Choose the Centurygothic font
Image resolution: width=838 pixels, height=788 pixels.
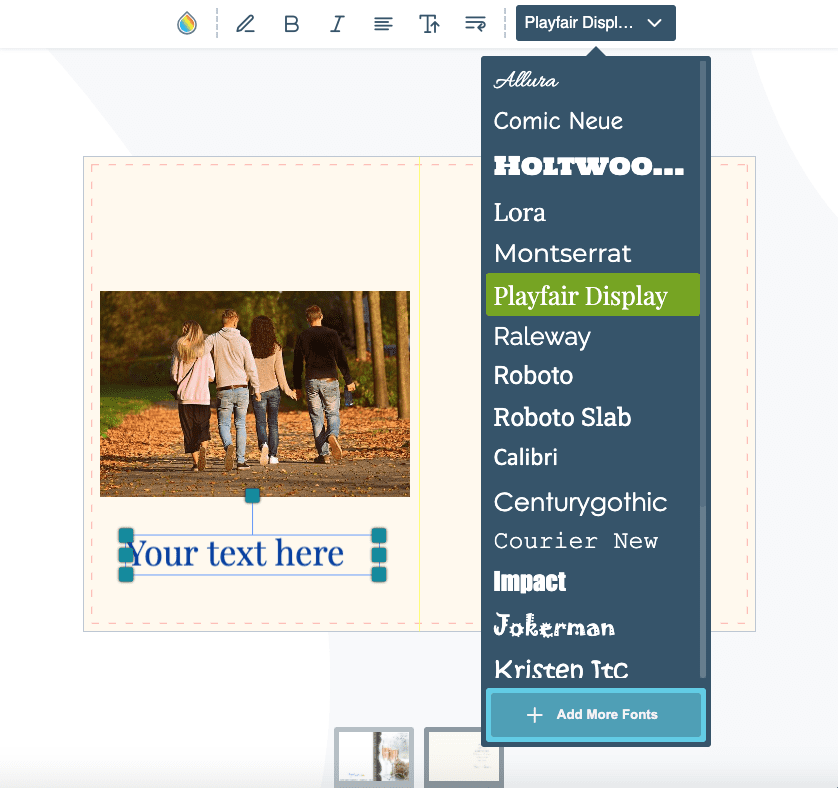point(580,503)
